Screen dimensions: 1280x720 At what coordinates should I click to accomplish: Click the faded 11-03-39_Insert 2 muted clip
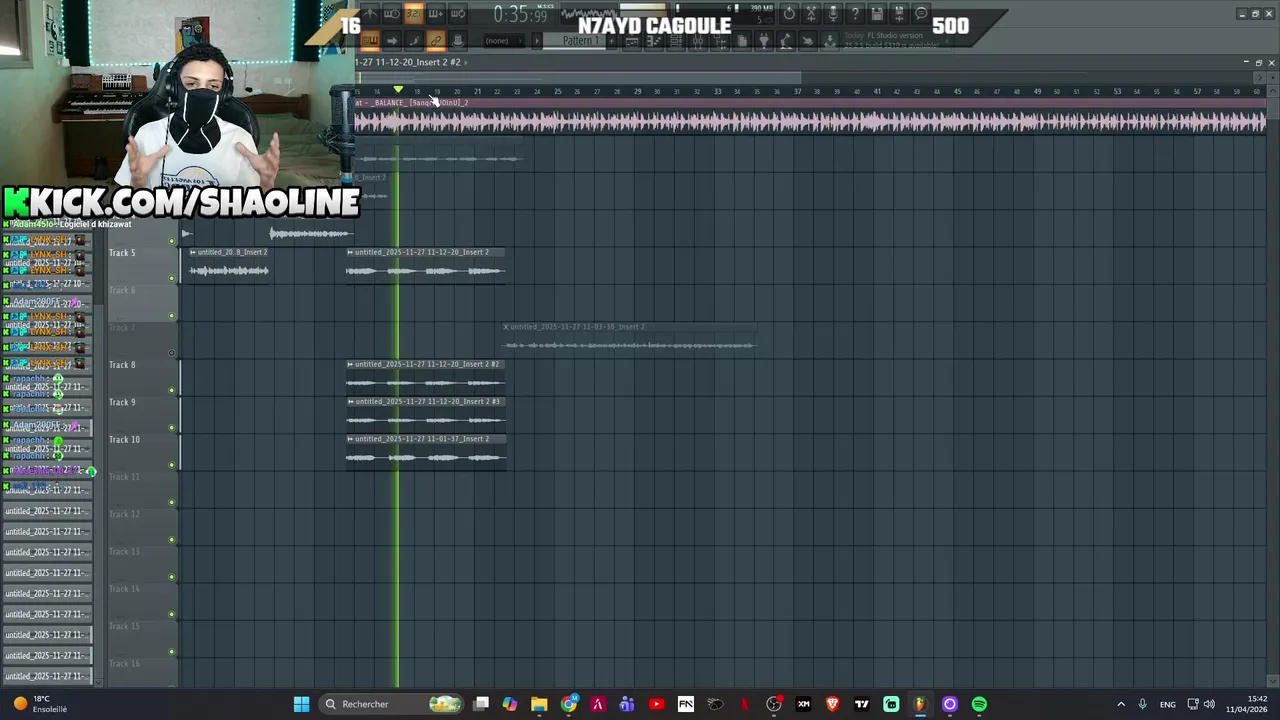click(x=630, y=338)
